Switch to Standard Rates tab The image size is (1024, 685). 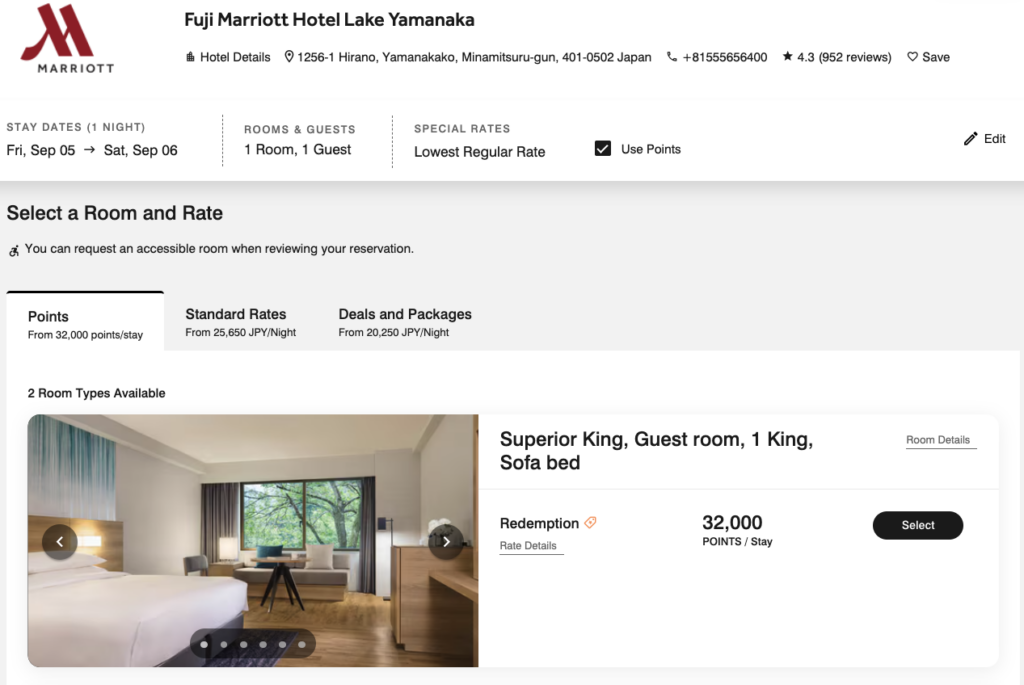coord(236,321)
